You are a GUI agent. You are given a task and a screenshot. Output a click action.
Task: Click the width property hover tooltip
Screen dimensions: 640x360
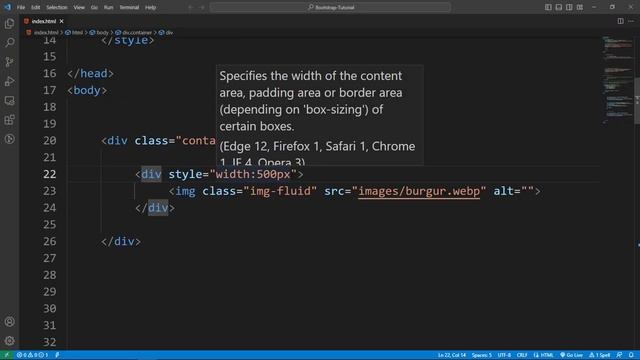point(320,115)
